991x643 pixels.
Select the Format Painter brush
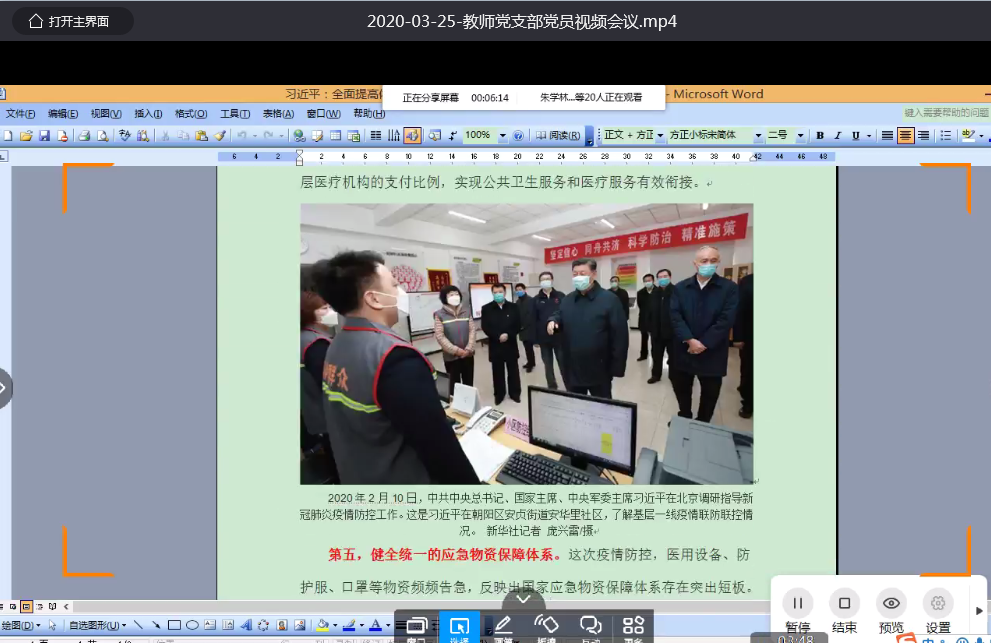tap(220, 135)
